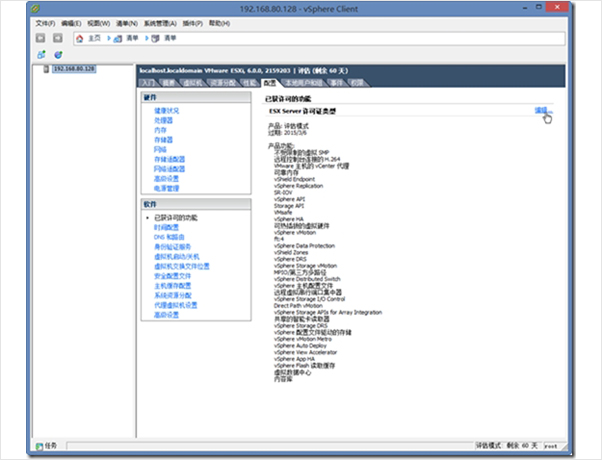The image size is (602, 460).
Task: Open the 清单(N) menu
Action: [127, 23]
